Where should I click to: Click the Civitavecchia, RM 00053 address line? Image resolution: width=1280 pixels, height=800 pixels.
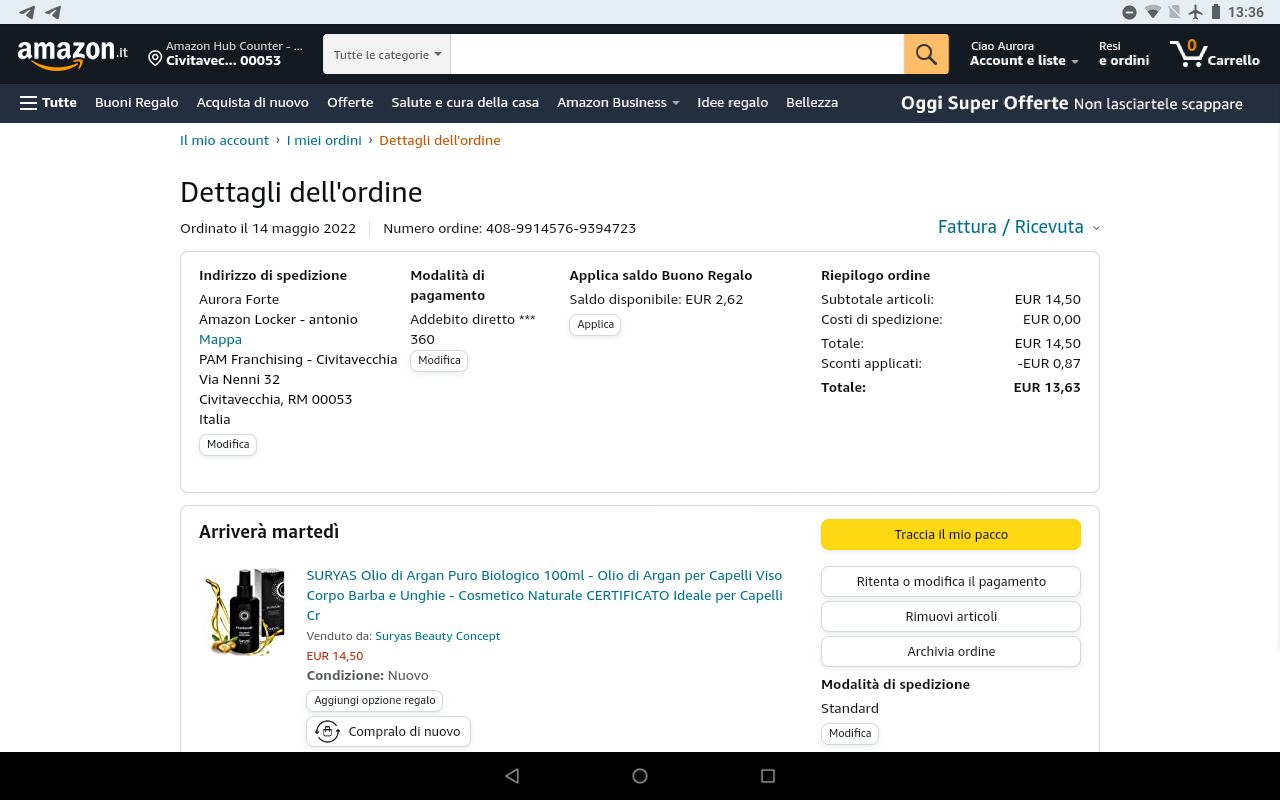tap(276, 399)
